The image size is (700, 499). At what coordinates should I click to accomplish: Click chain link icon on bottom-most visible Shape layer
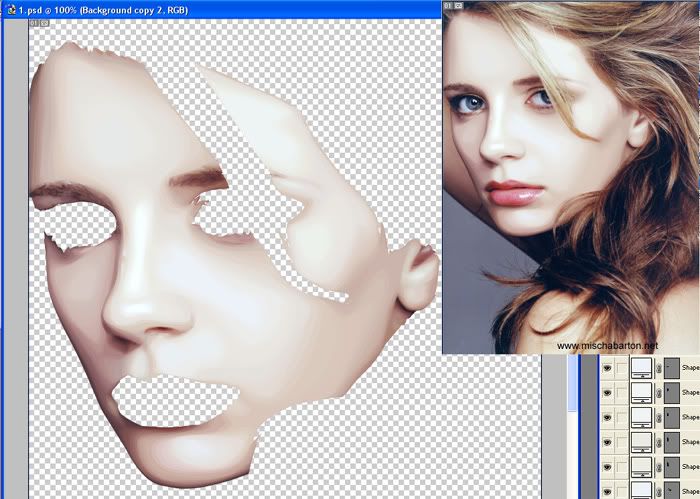[x=658, y=491]
